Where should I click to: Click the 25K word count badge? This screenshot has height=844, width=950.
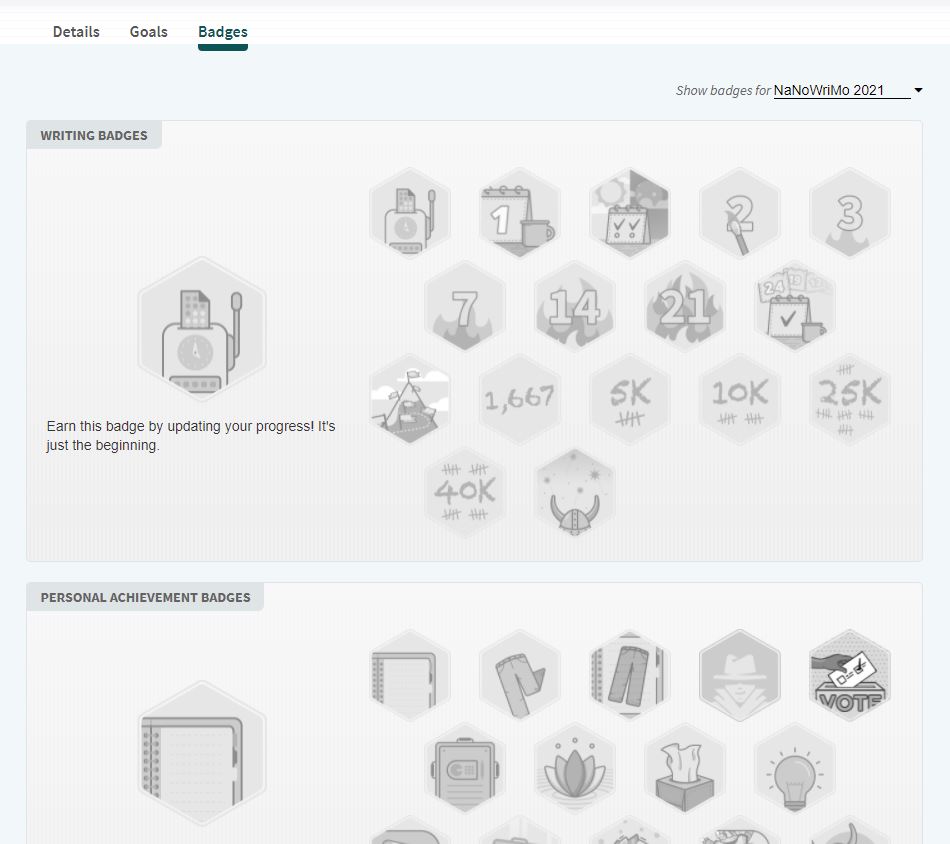[850, 400]
